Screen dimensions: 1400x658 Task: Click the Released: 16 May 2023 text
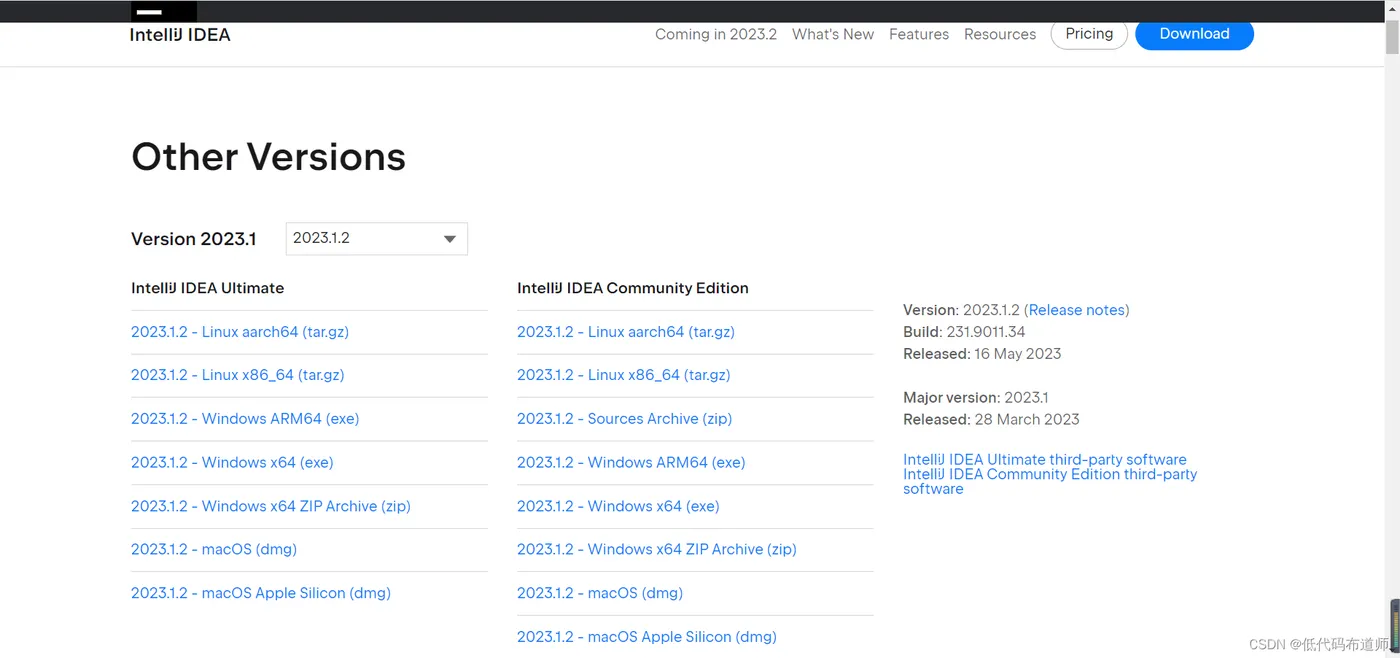tap(982, 354)
